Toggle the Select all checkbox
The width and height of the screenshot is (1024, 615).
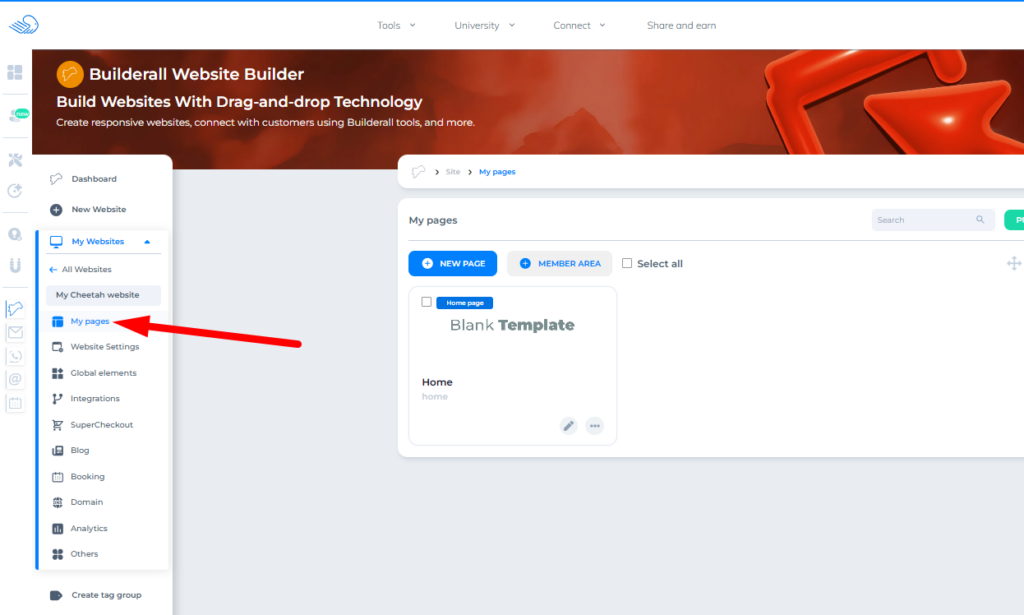tap(627, 264)
